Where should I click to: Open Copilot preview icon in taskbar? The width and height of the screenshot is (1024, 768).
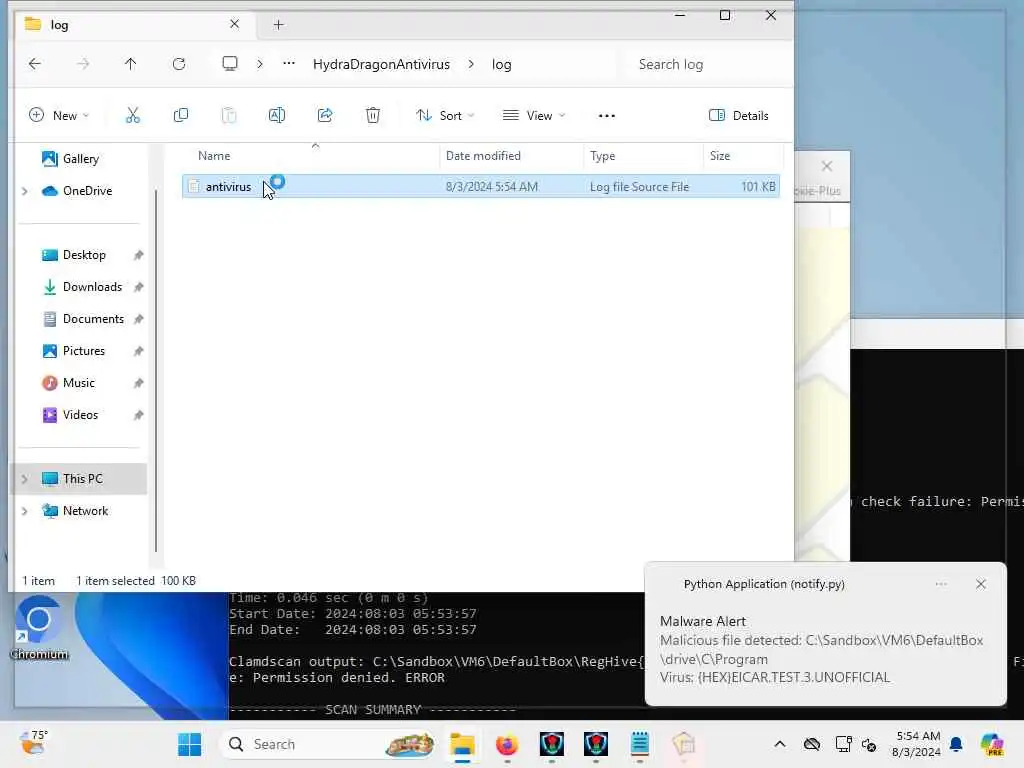tap(993, 744)
